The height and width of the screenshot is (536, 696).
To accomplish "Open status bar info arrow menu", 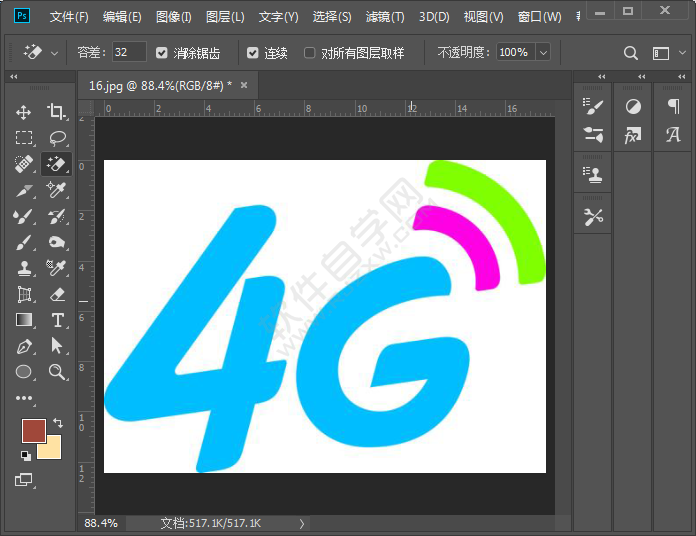I will (x=302, y=524).
